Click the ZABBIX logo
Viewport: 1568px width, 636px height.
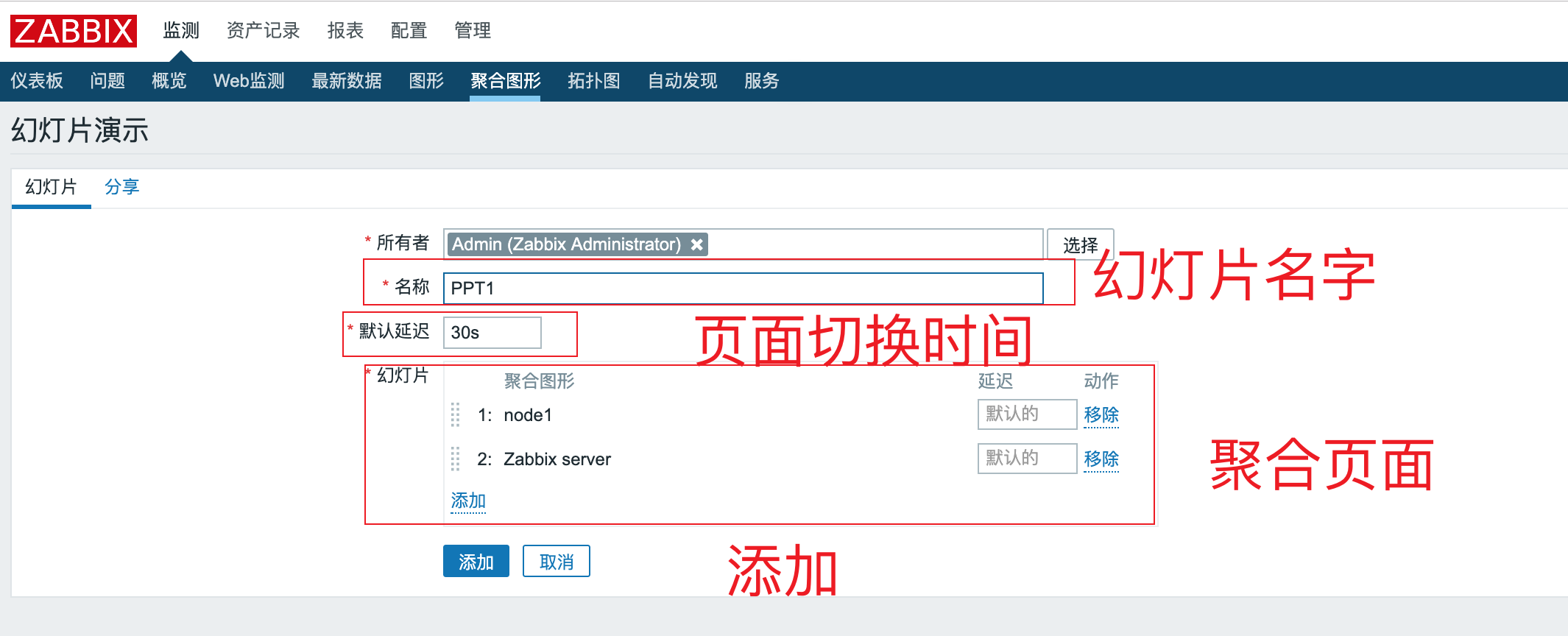pyautogui.click(x=74, y=31)
